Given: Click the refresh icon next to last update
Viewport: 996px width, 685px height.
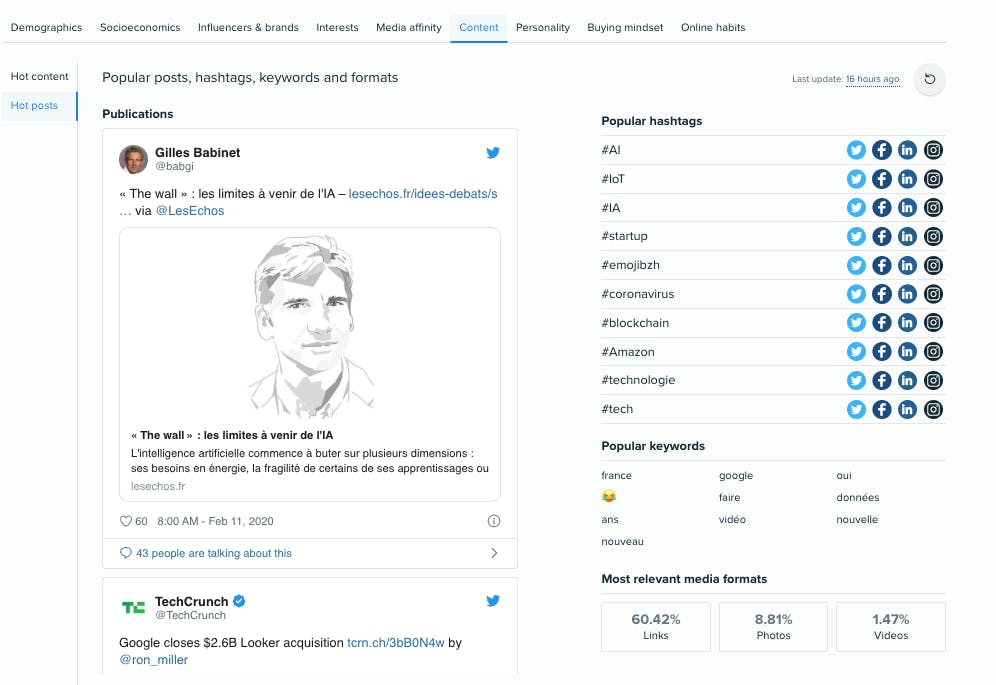Looking at the screenshot, I should tap(930, 79).
